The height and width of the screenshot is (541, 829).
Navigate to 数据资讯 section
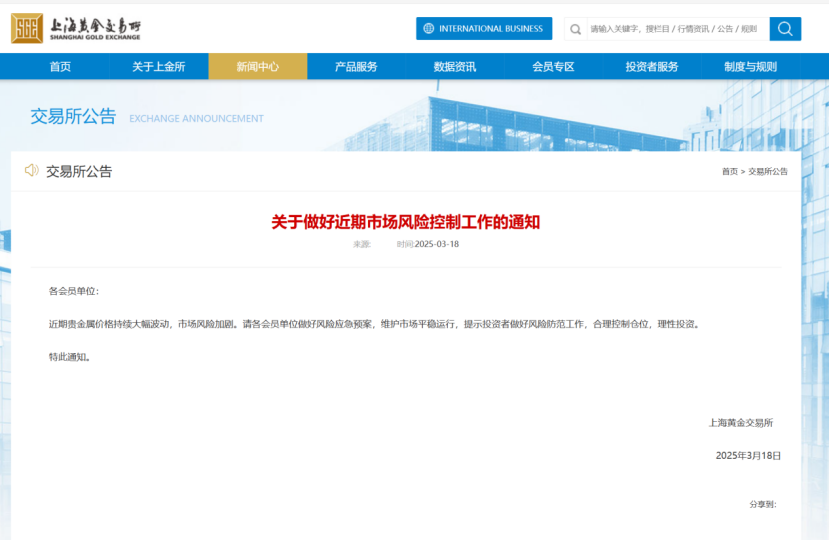455,67
